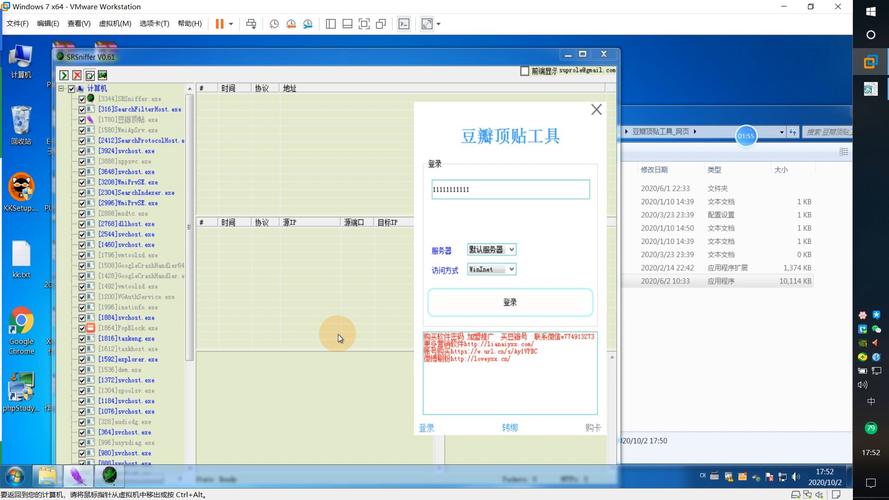Toggle checkbox for [316]SearchFilterHost.exe
This screenshot has height=500, width=889.
(82, 109)
